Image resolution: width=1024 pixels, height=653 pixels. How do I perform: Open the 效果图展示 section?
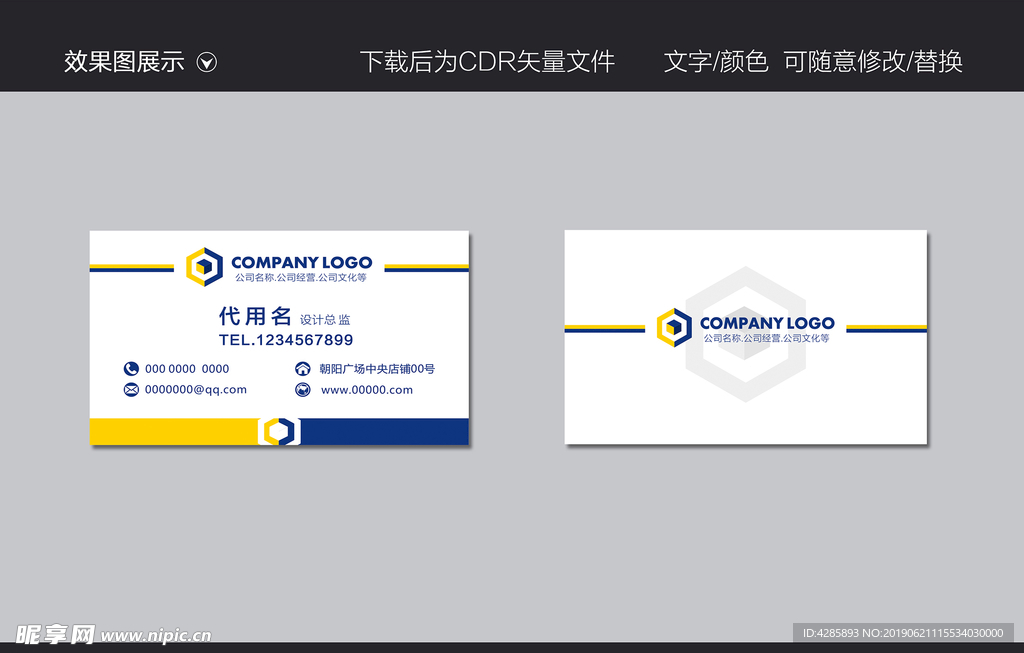pos(123,61)
